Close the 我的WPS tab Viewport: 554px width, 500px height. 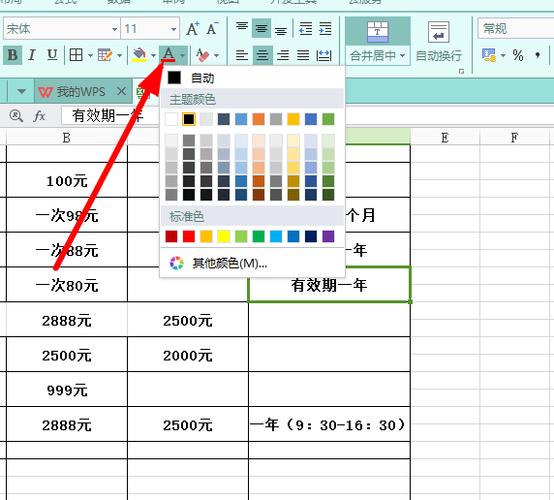121,92
